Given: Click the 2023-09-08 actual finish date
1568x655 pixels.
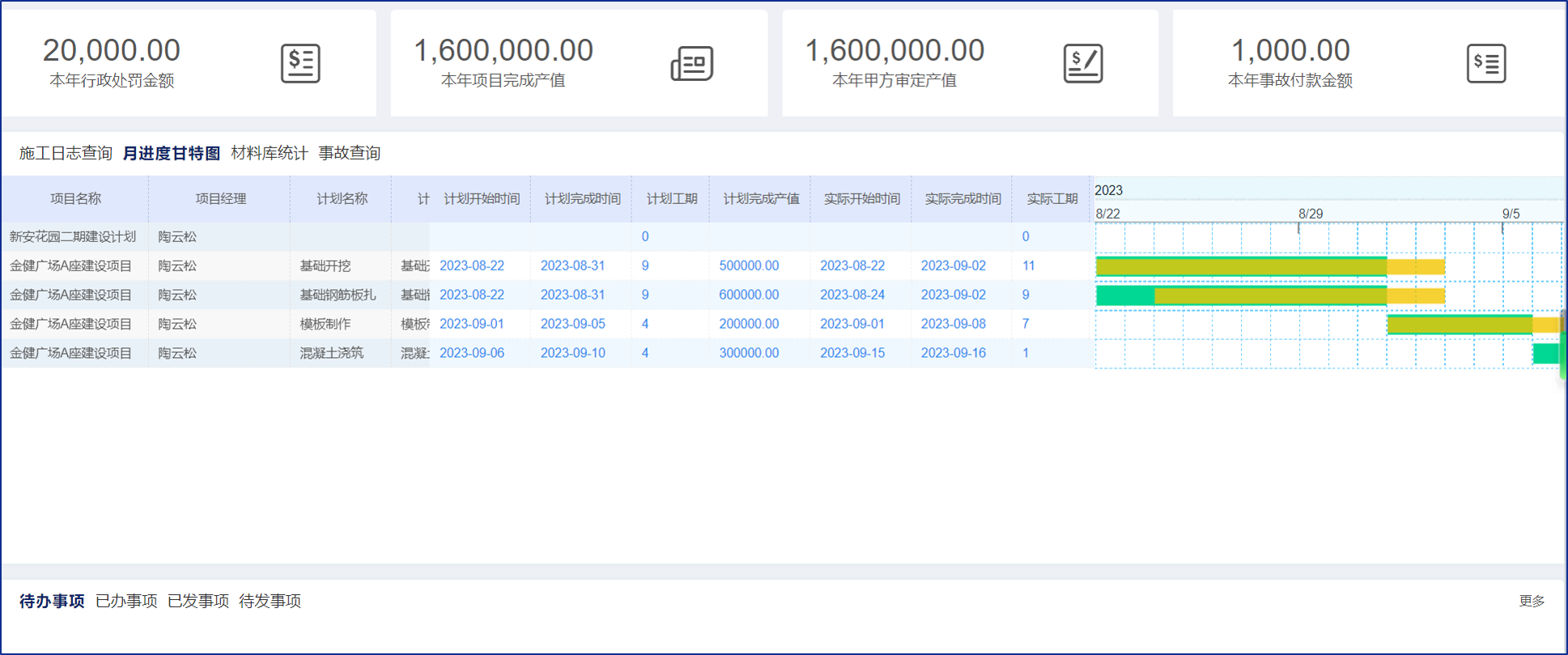Looking at the screenshot, I should coord(954,324).
